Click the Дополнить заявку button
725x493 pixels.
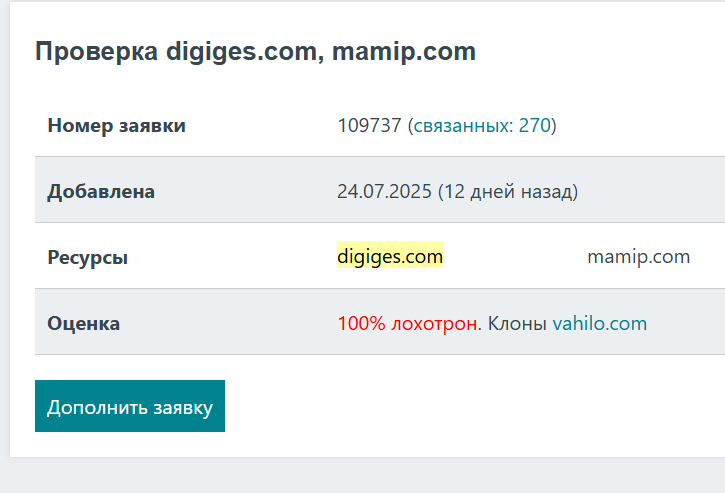(130, 407)
